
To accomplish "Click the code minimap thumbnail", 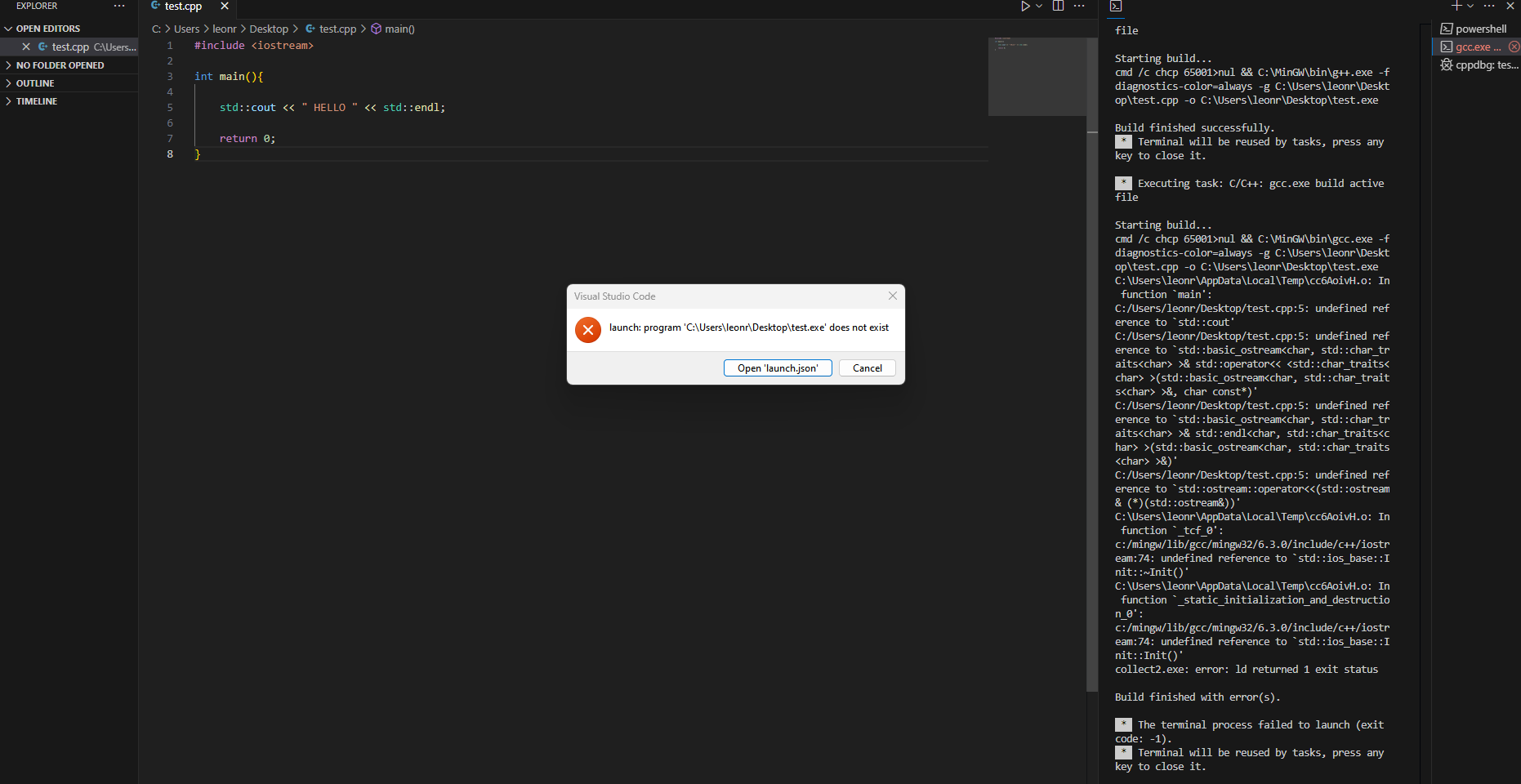I will pos(1038,76).
